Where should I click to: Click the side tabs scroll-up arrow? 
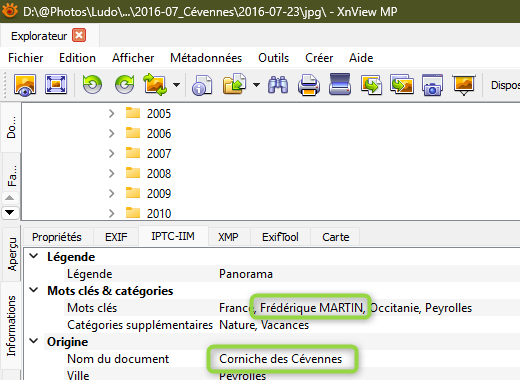coord(10,198)
